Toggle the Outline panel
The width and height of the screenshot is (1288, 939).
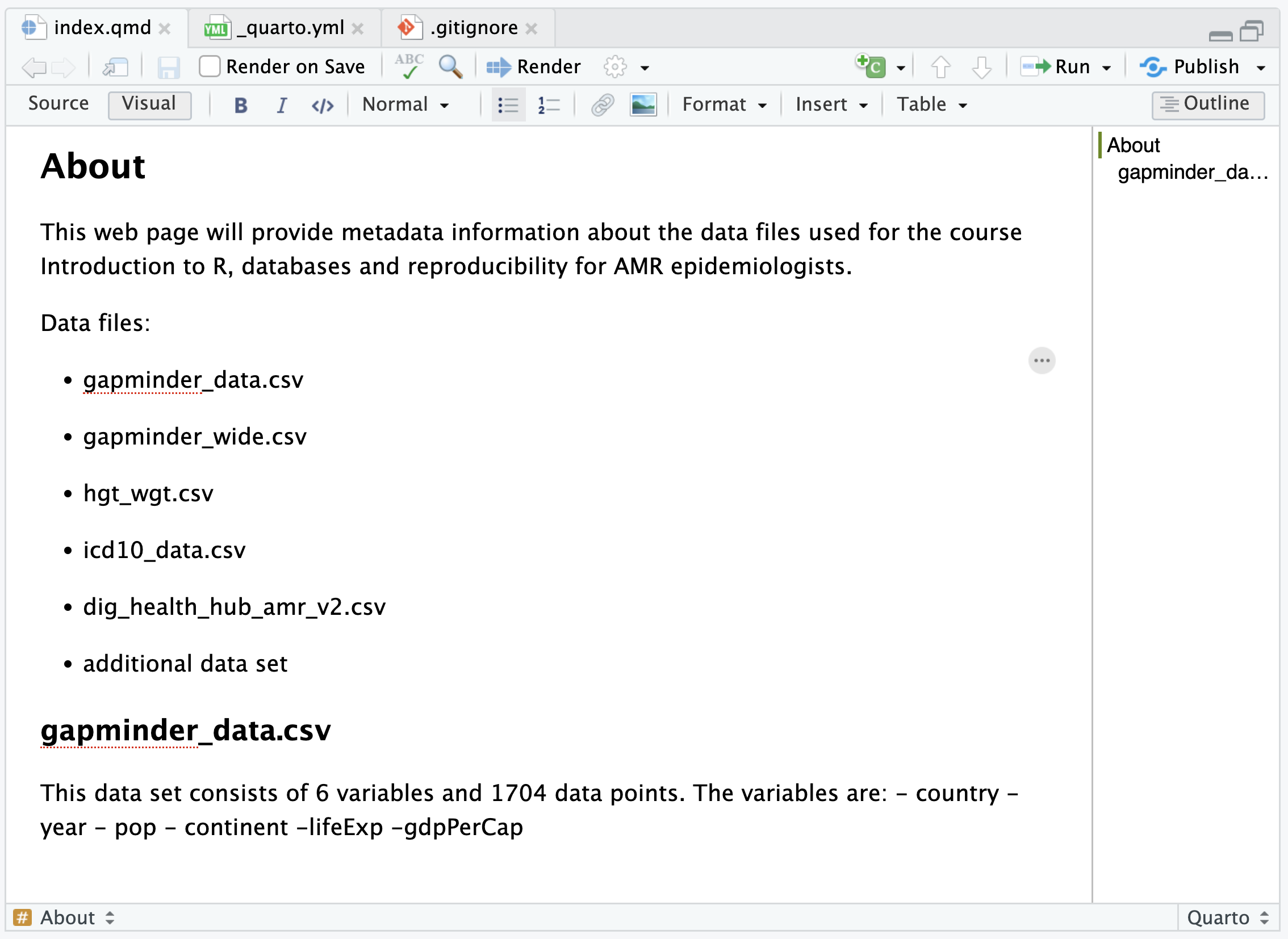click(1208, 104)
